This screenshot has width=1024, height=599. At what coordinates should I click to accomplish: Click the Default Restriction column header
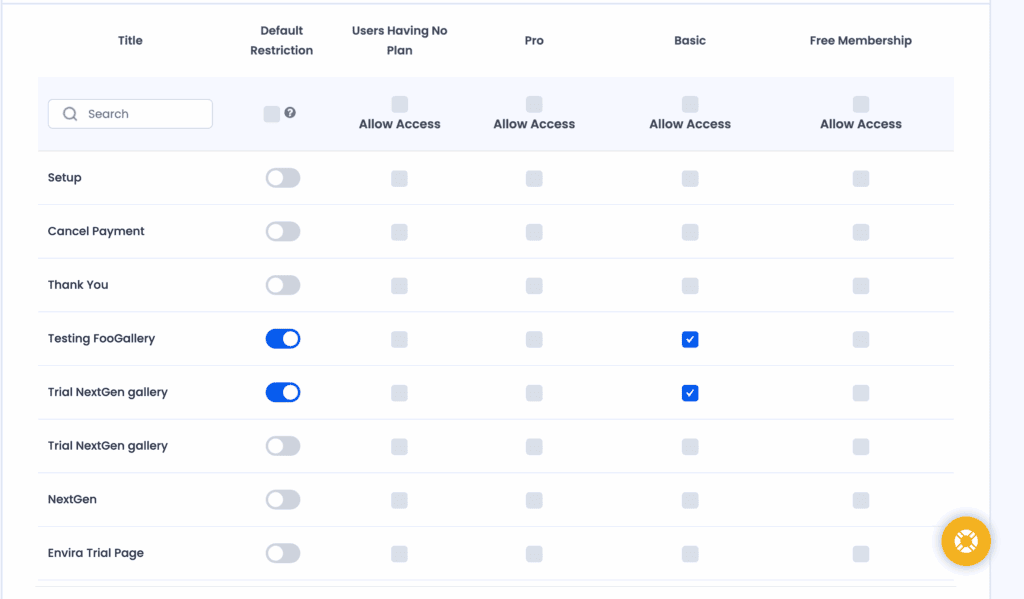[281, 40]
